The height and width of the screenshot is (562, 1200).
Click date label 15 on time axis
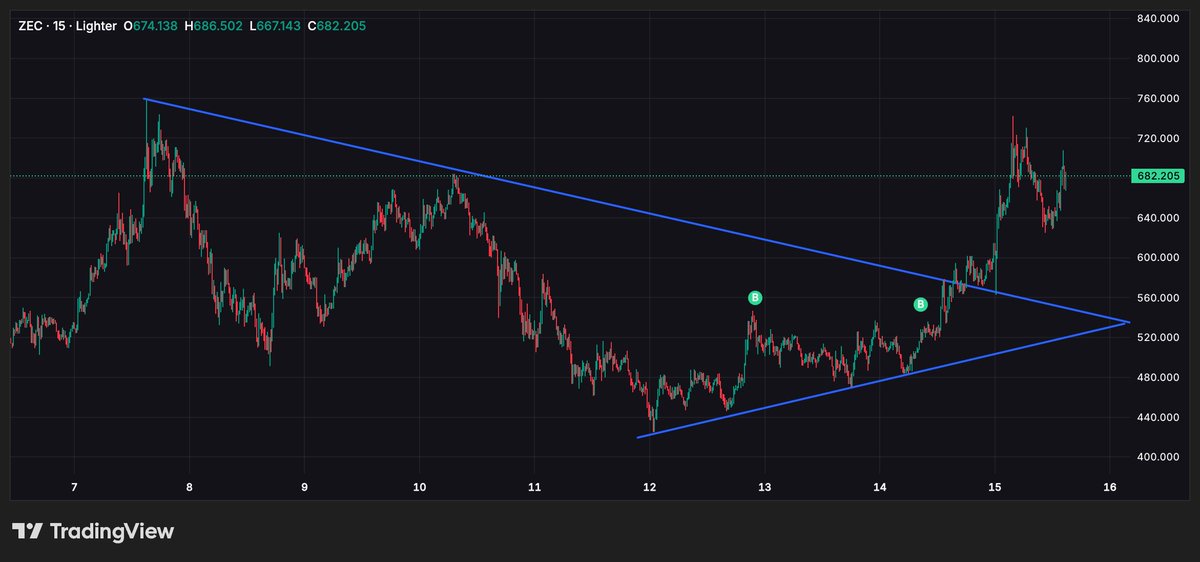tap(995, 487)
